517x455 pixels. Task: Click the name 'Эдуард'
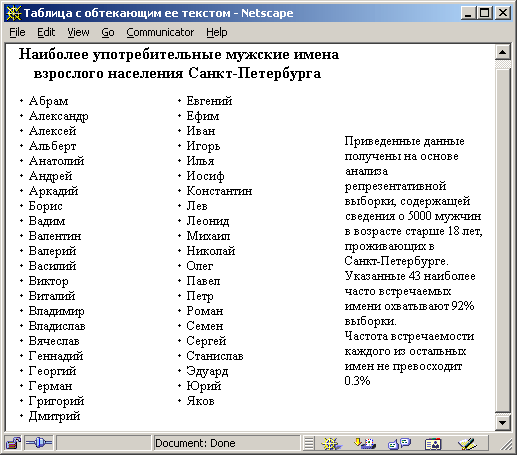[x=207, y=371]
